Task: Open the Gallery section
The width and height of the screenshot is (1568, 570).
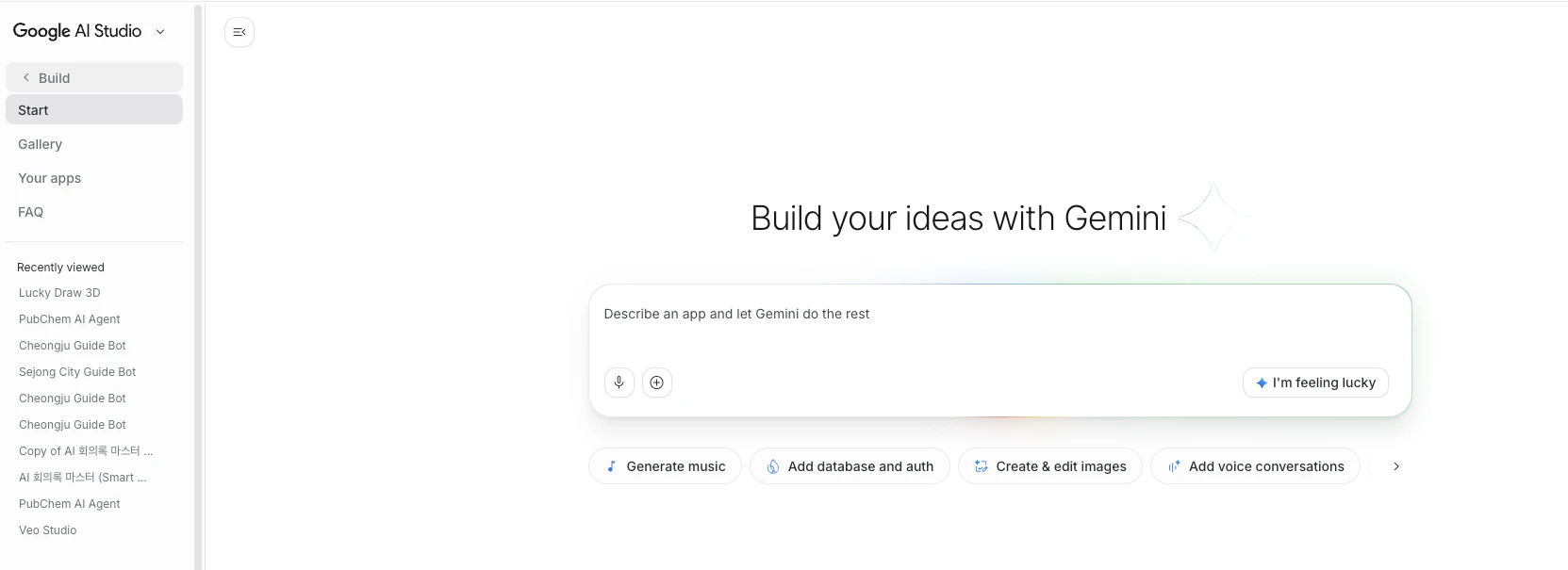Action: coord(41,144)
